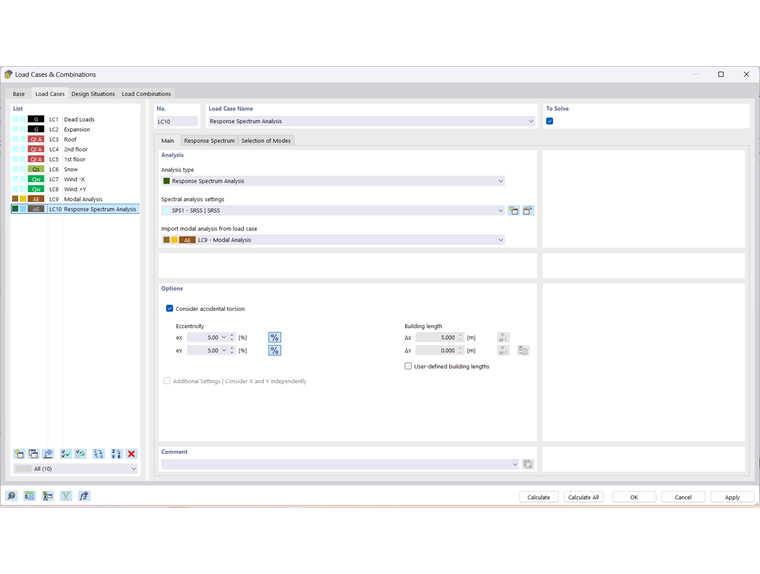Click the eX eccentricity stepper arrows
Image resolution: width=760 pixels, height=574 pixels.
232,337
